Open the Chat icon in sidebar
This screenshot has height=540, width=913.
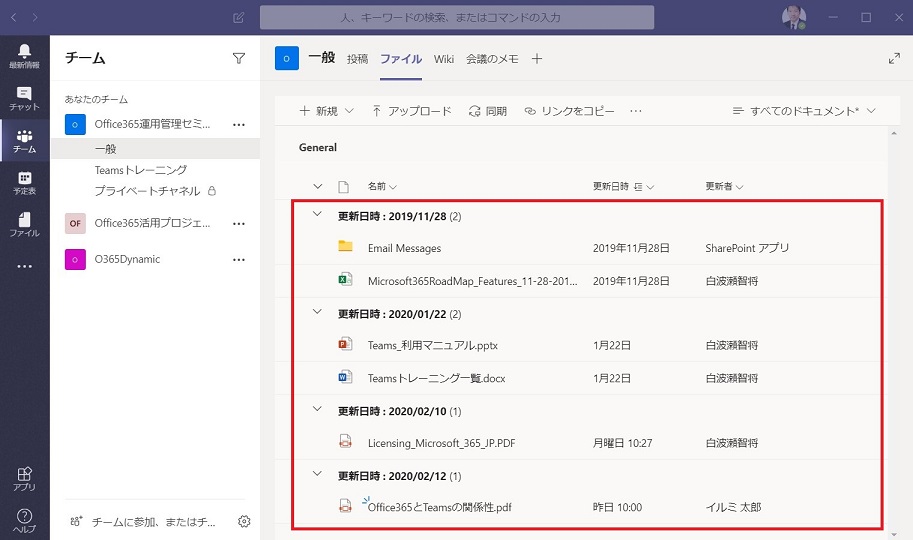pos(24,99)
